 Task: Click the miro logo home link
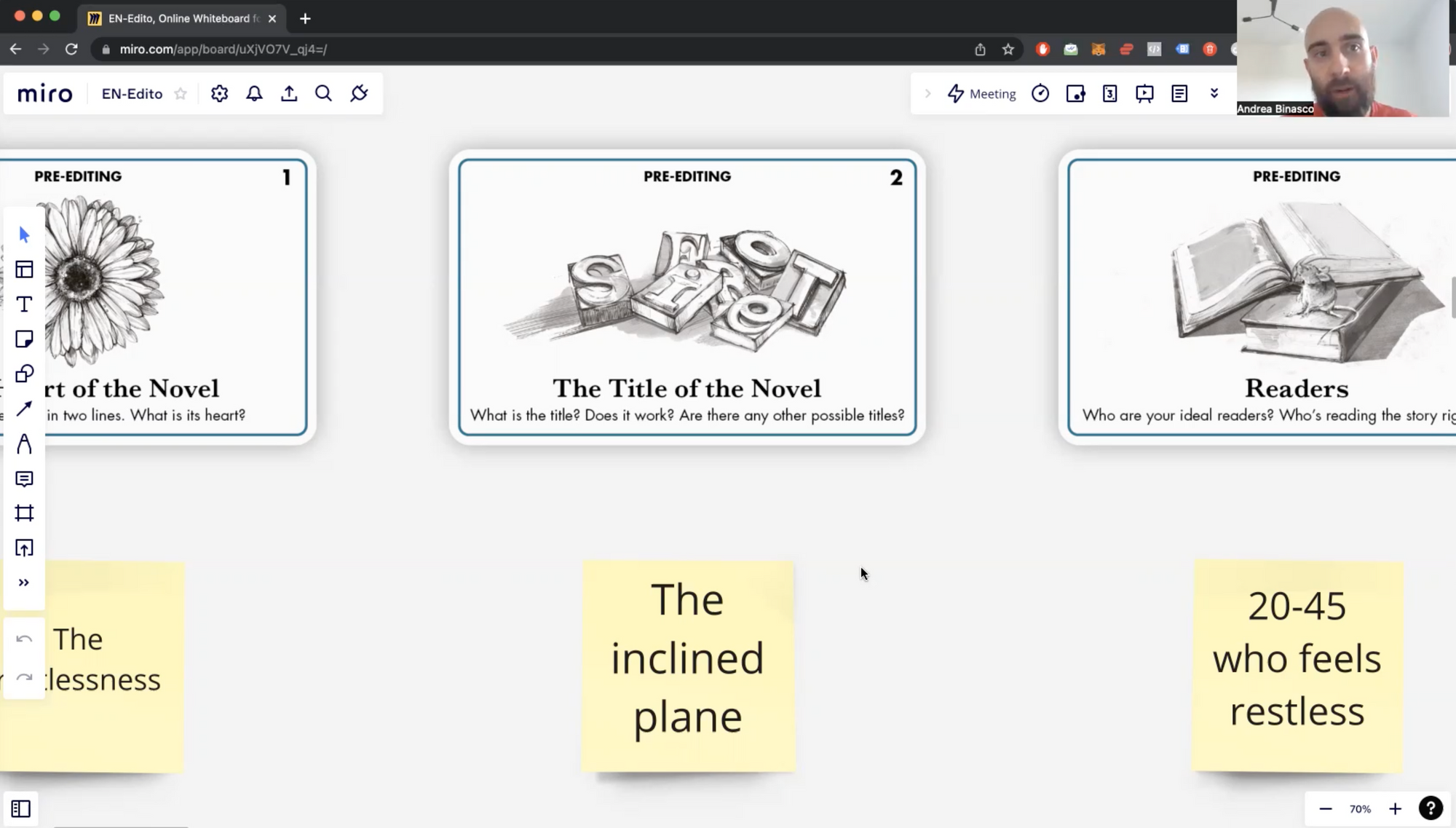pos(45,94)
